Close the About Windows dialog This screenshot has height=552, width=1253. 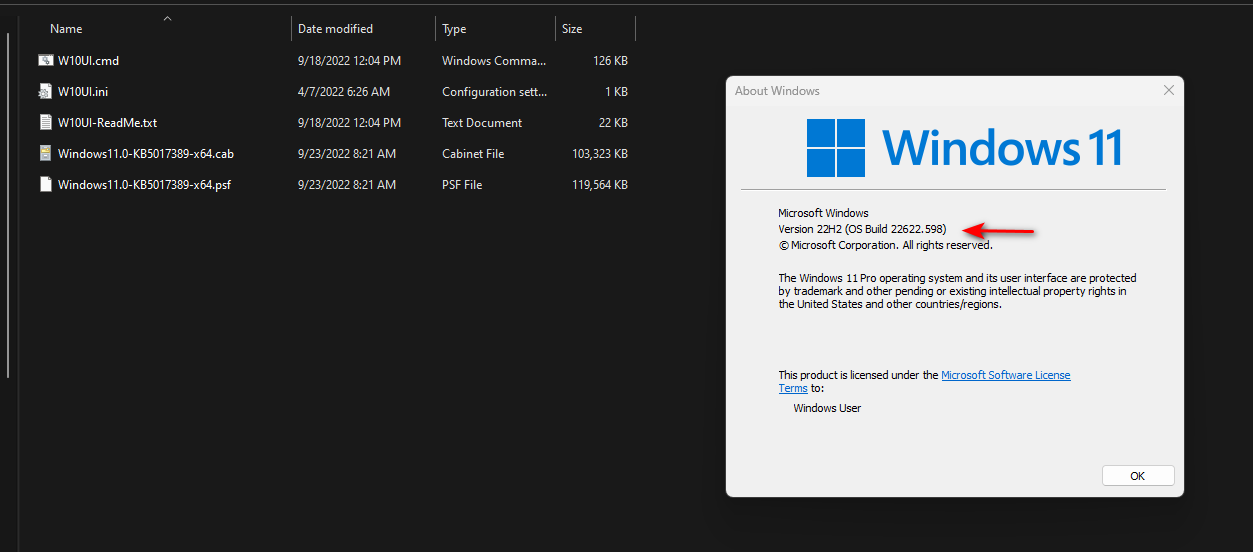coord(1168,91)
